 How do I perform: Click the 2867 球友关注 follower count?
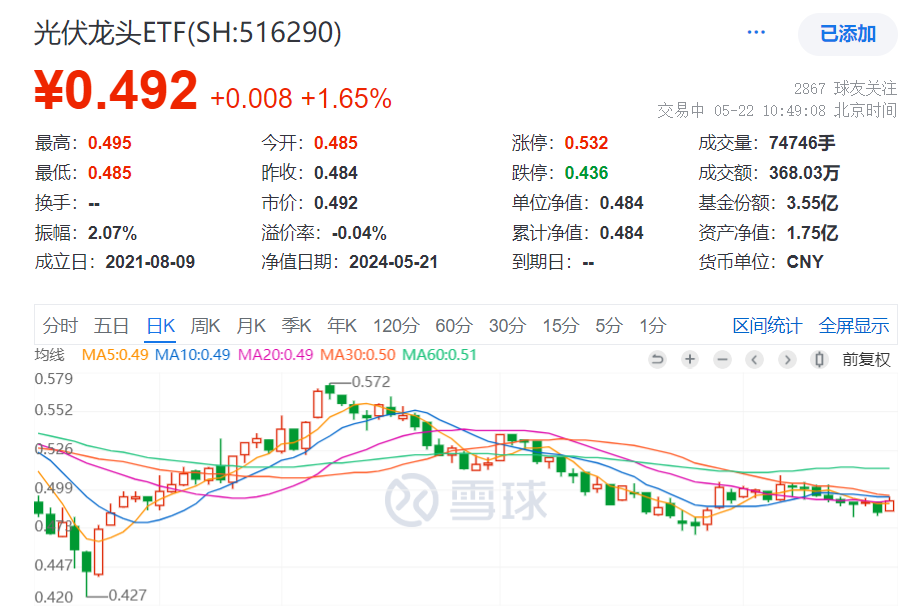(845, 88)
